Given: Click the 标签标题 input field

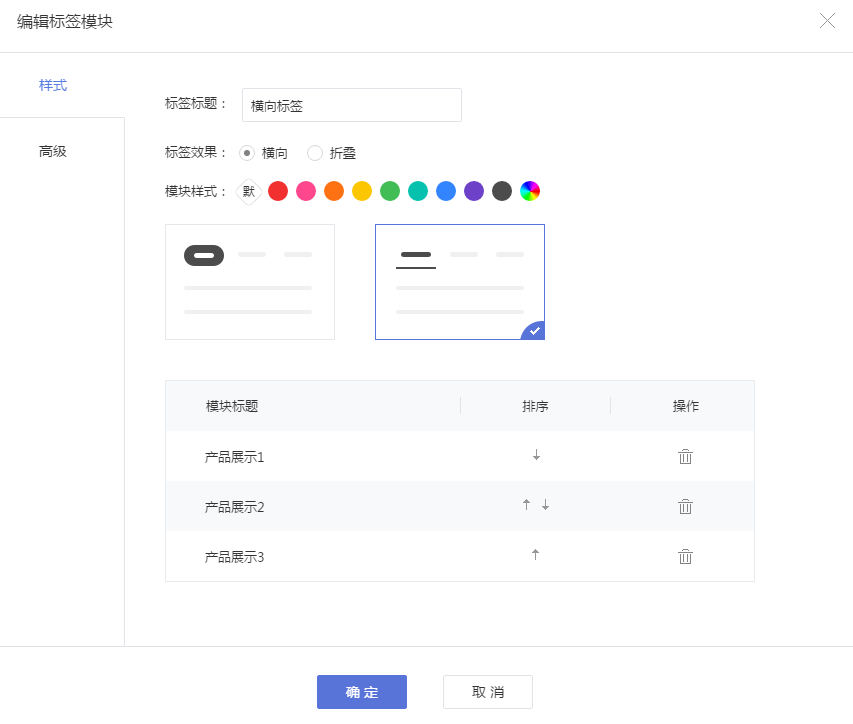Looking at the screenshot, I should pyautogui.click(x=351, y=105).
